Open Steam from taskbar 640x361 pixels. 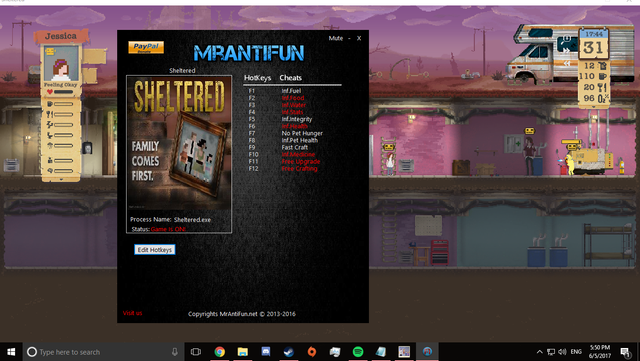click(x=289, y=352)
